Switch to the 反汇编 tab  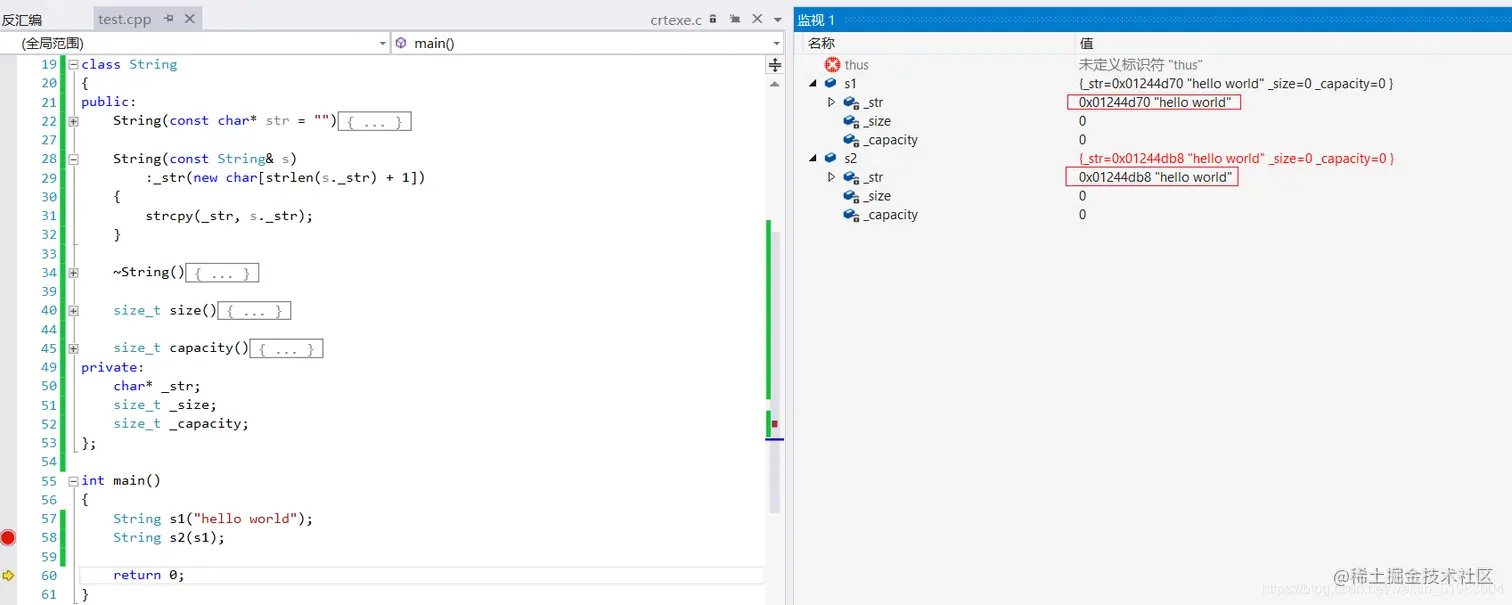pos(22,19)
